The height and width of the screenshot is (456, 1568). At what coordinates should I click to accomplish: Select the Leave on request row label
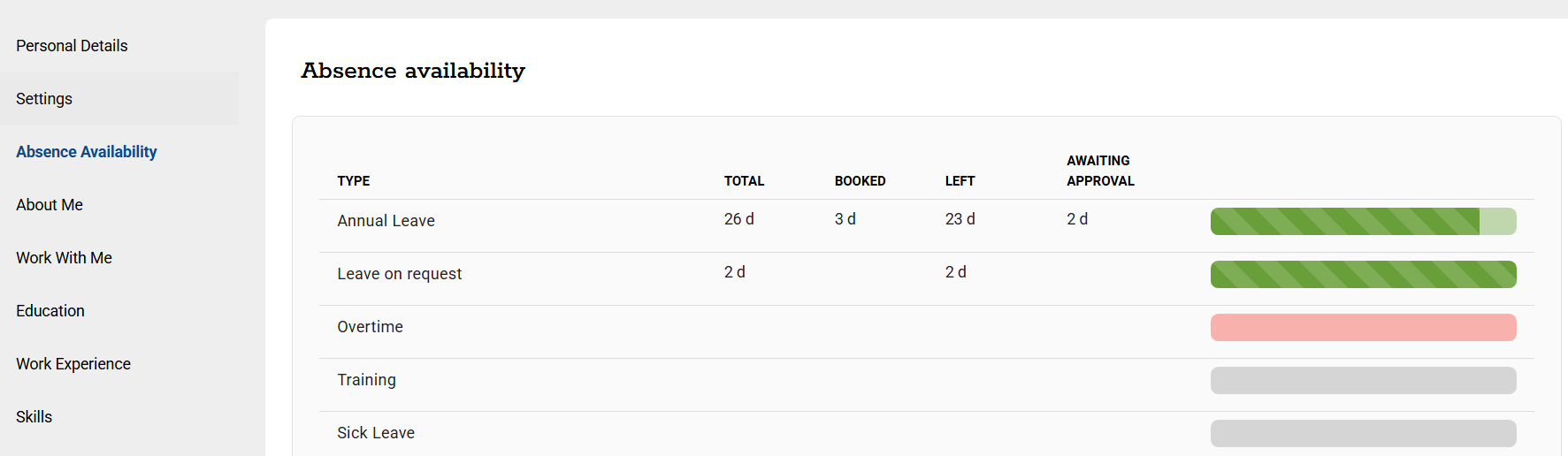399,274
